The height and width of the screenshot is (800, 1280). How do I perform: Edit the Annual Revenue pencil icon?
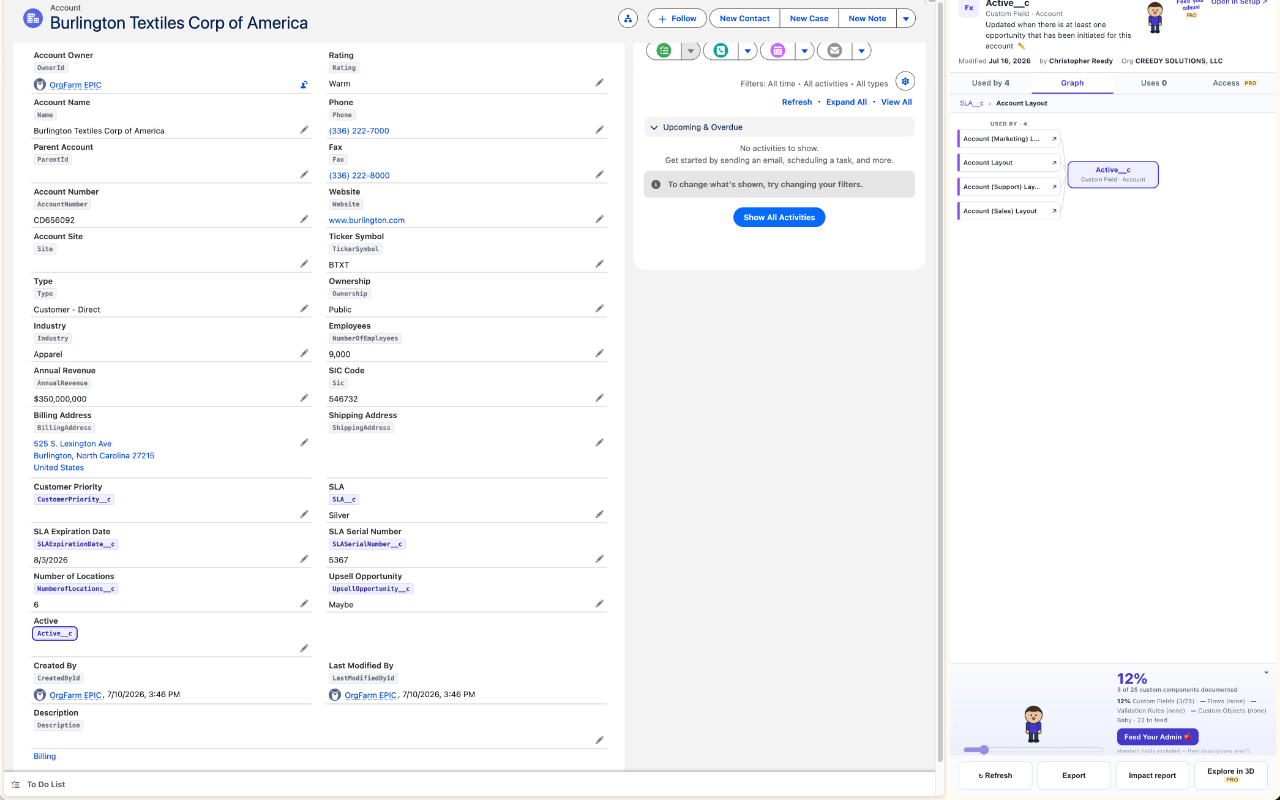(304, 398)
